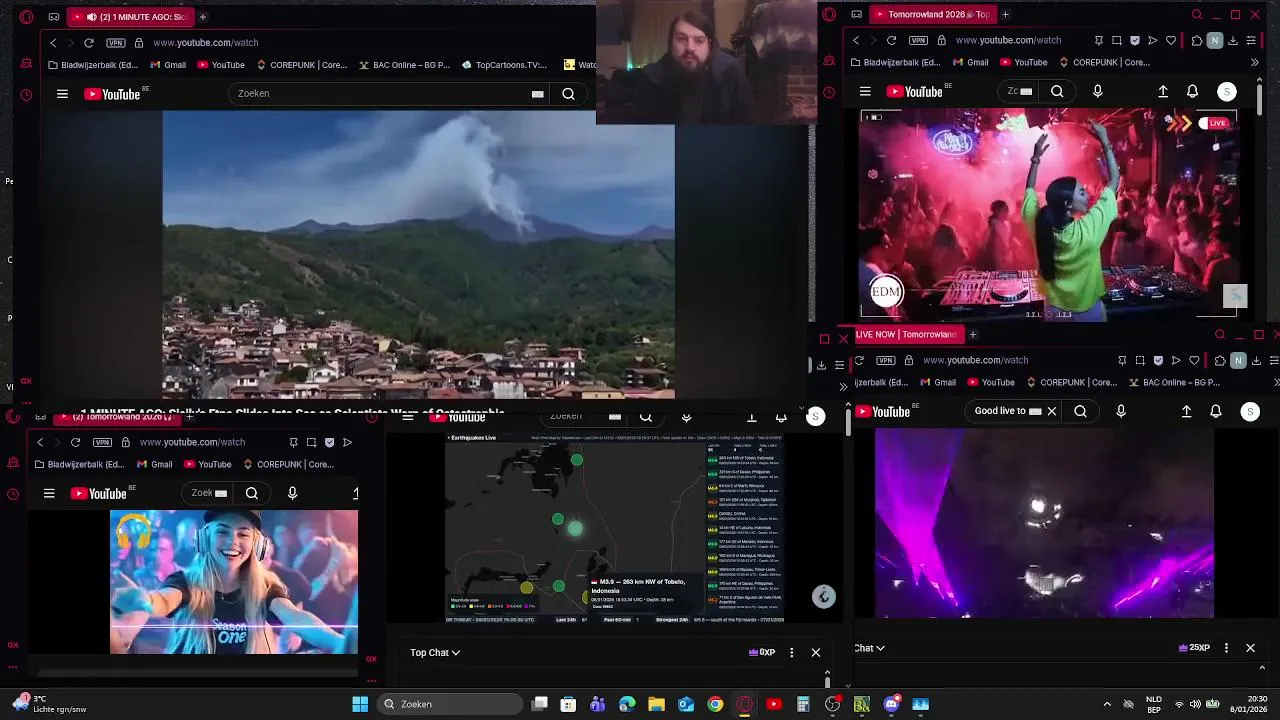Click microphone in the 'LIVE NOW' window

point(1120,411)
